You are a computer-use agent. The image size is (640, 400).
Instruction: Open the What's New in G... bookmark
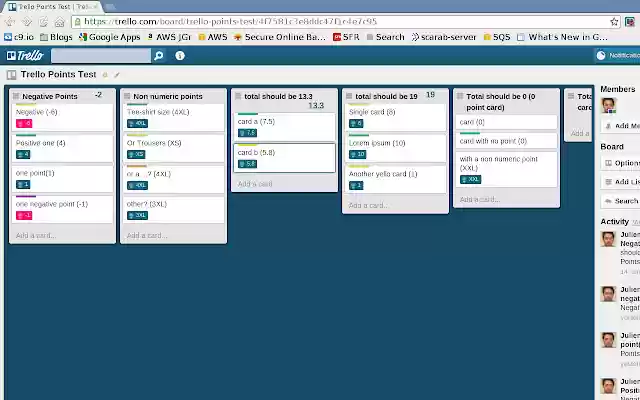562,37
